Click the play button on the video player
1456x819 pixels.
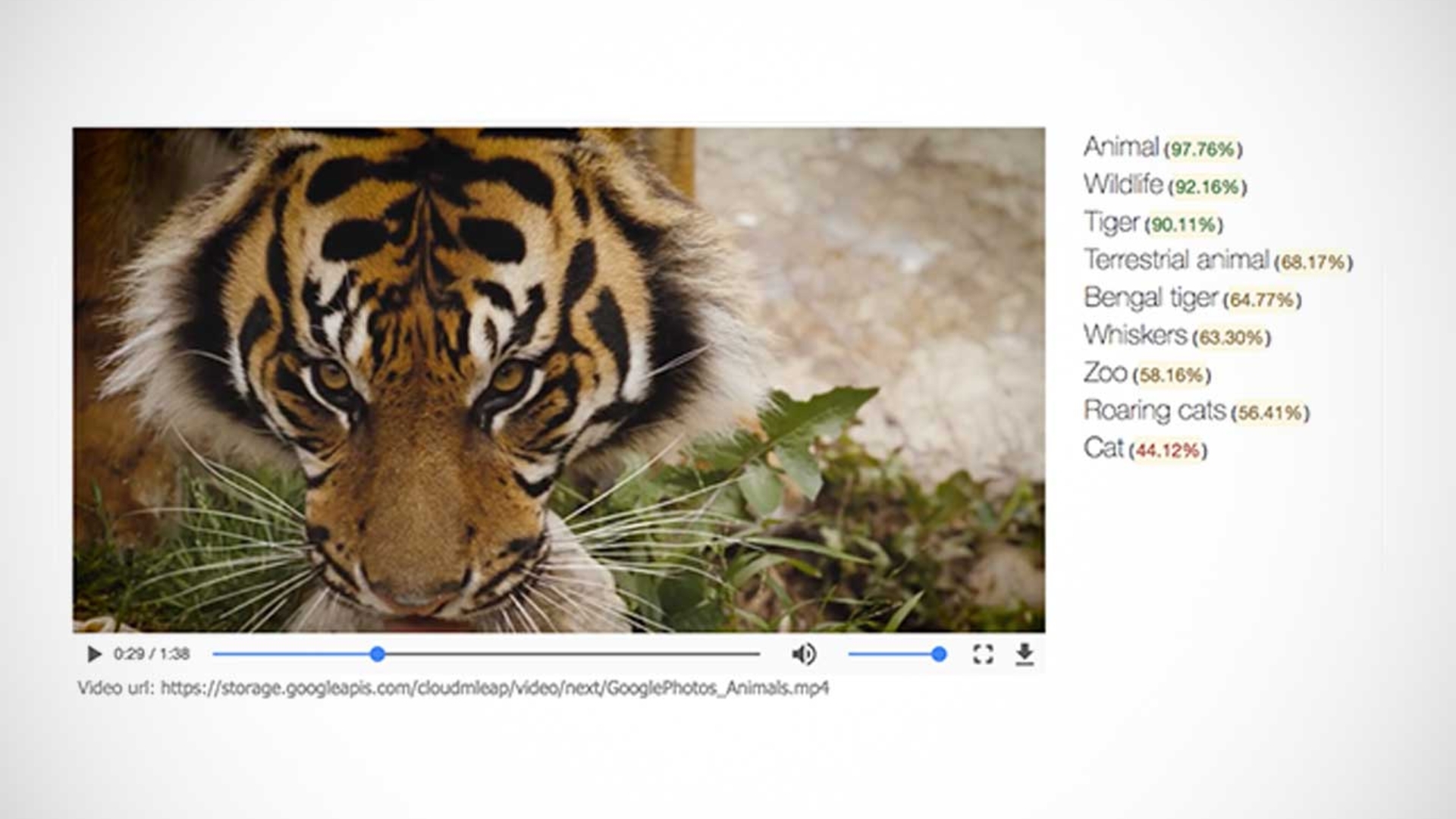tap(93, 654)
